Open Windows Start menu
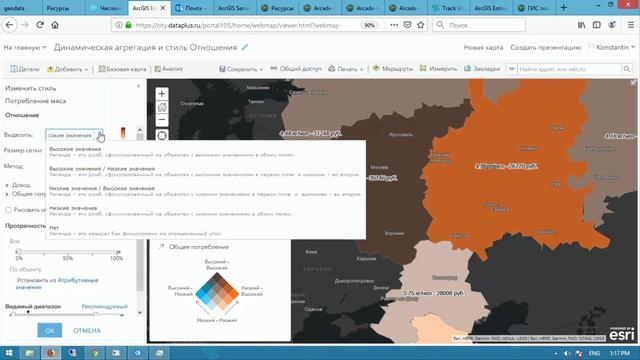The height and width of the screenshot is (360, 640). tap(9, 353)
